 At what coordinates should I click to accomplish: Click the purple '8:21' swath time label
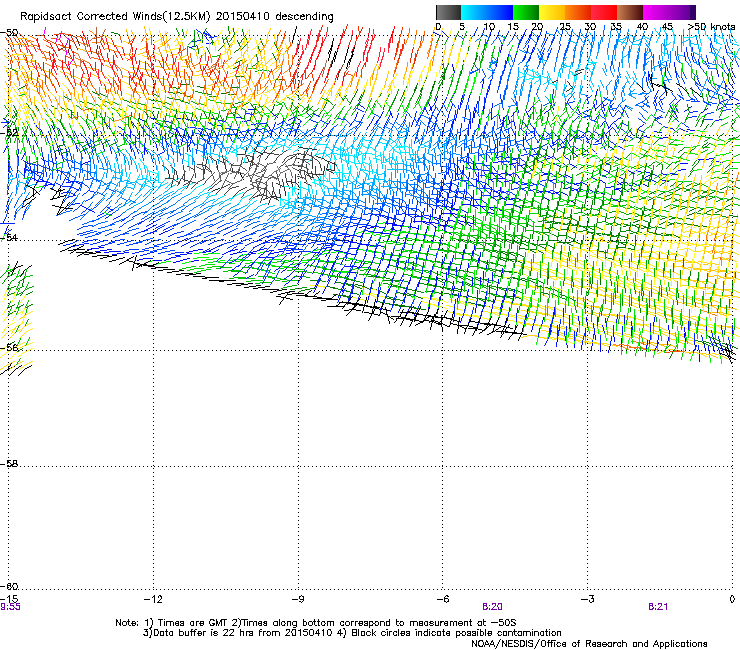(658, 607)
